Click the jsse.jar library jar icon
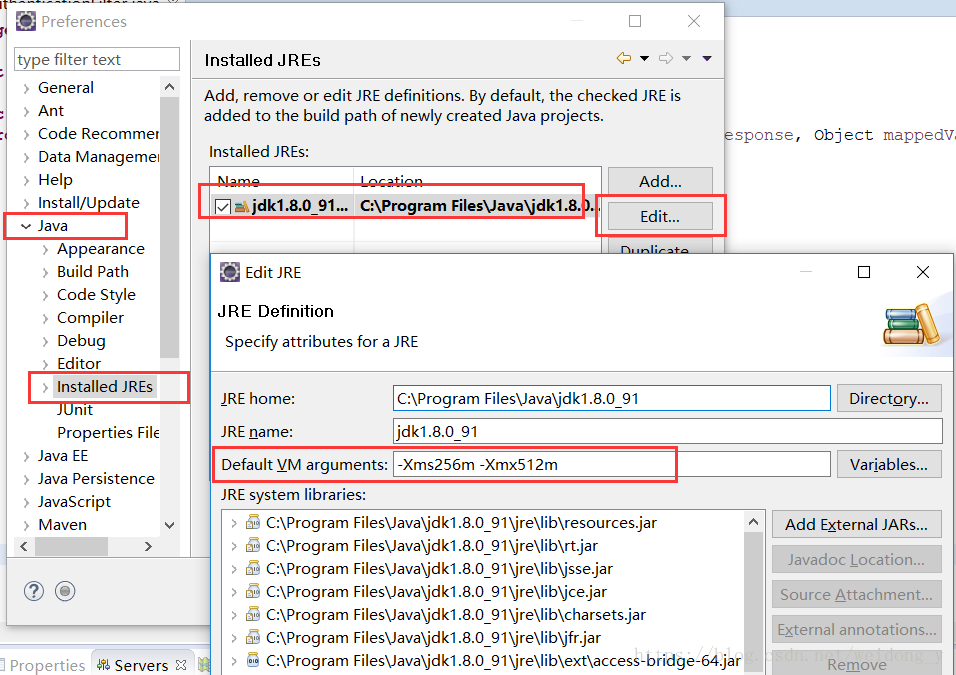Viewport: 956px width, 675px height. pos(252,569)
